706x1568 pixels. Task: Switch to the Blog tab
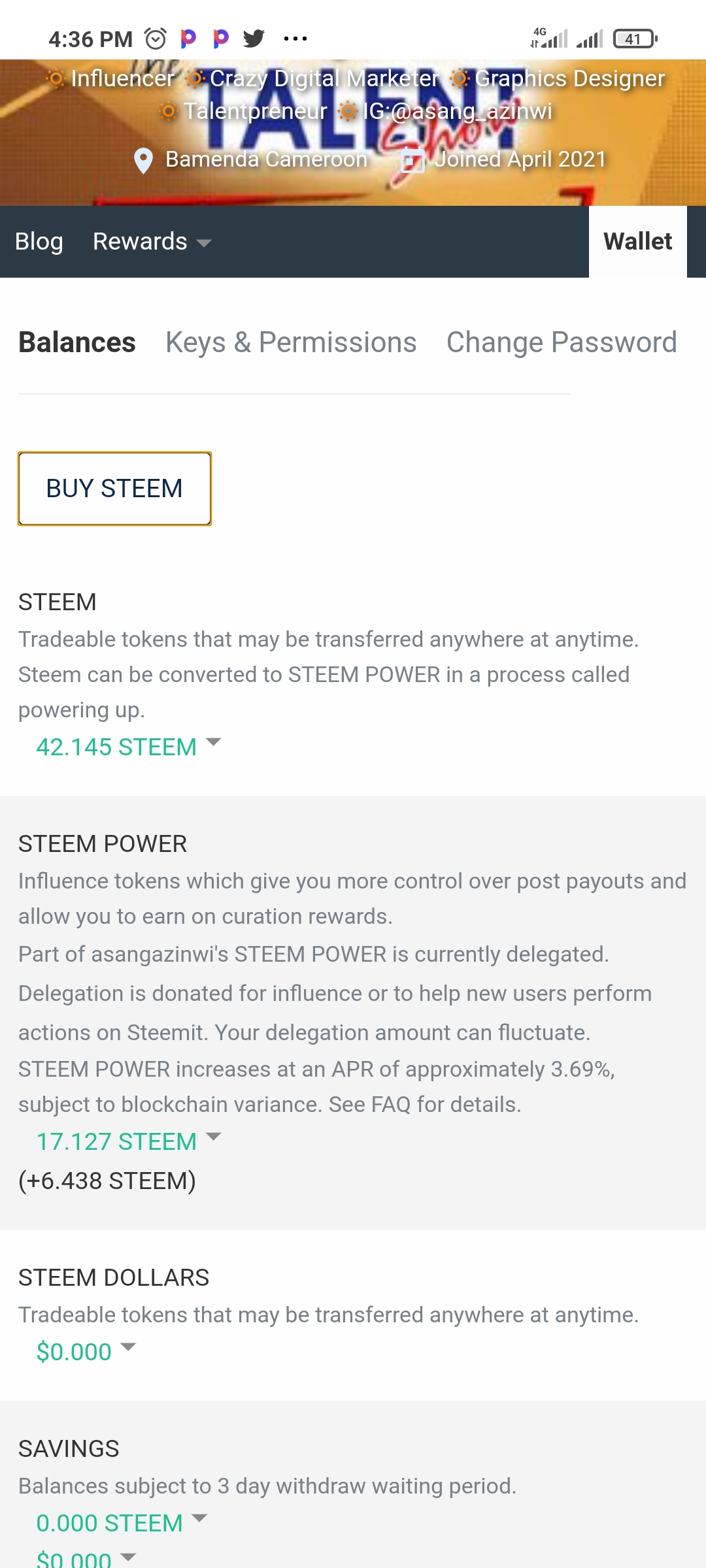[x=39, y=242]
